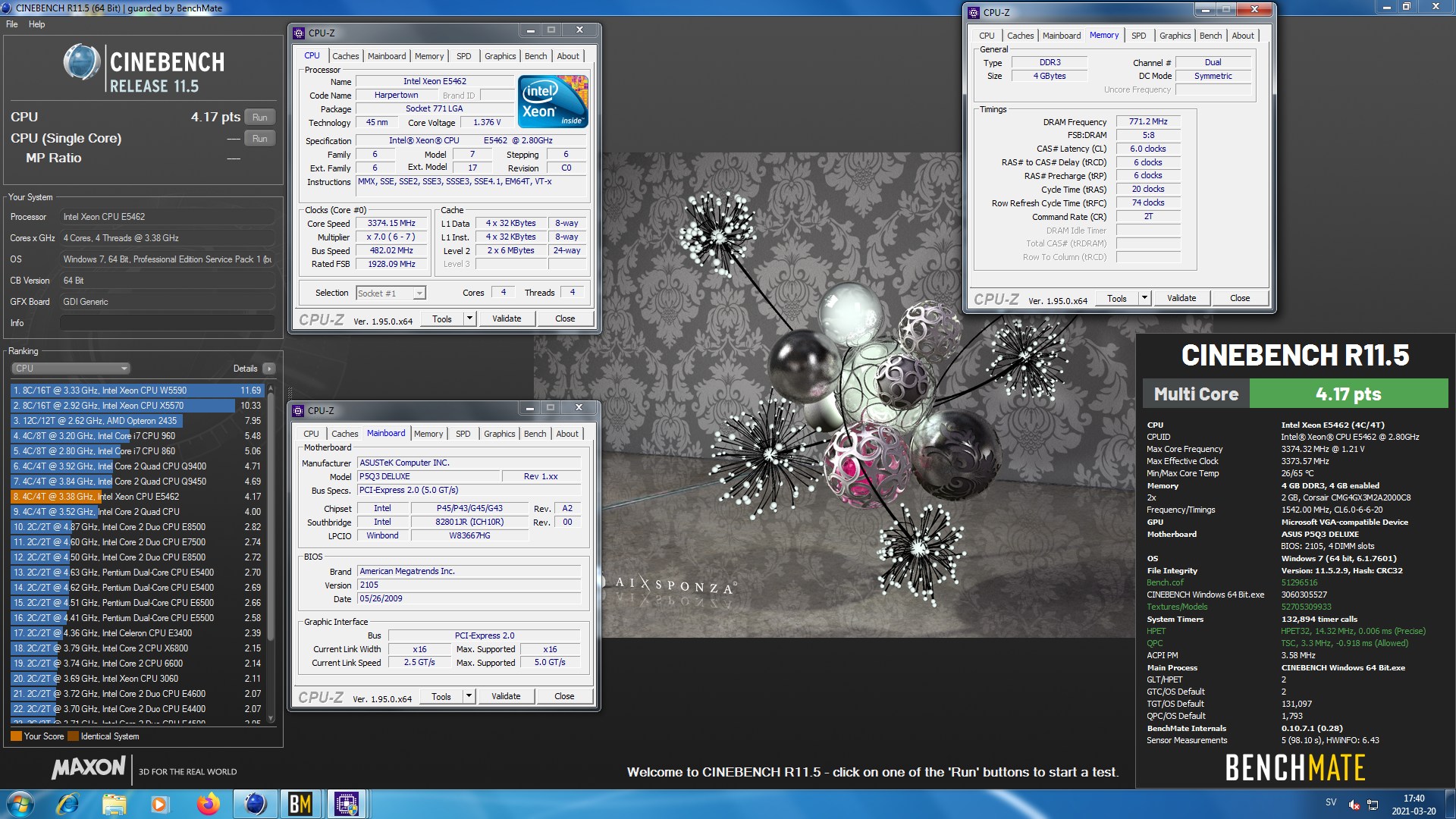Switch to Memory tab in Mainboard window

(428, 434)
